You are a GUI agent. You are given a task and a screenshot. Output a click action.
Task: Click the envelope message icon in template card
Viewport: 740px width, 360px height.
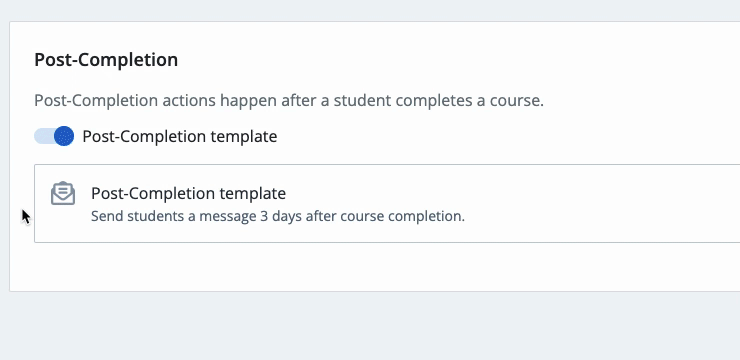coord(63,193)
